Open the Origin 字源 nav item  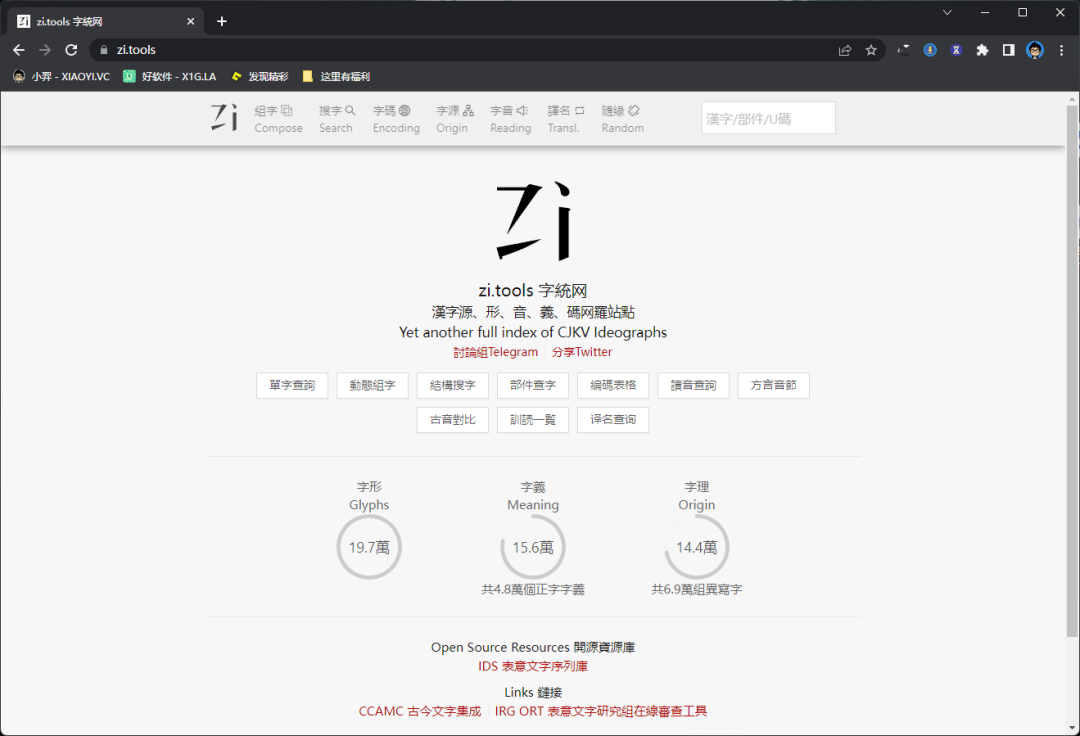pos(454,118)
